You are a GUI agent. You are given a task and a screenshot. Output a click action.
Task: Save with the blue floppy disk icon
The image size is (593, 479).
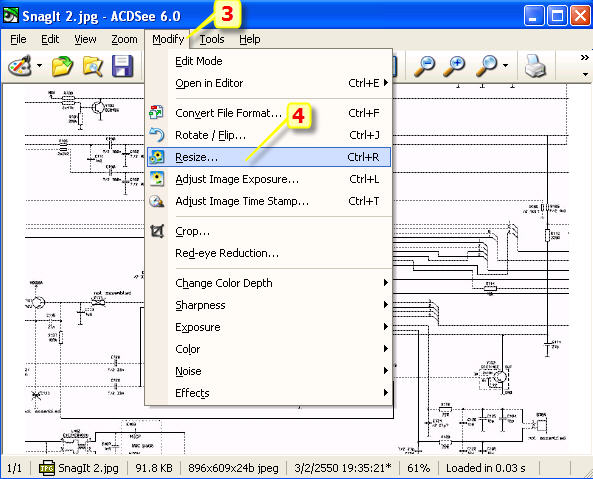click(123, 66)
